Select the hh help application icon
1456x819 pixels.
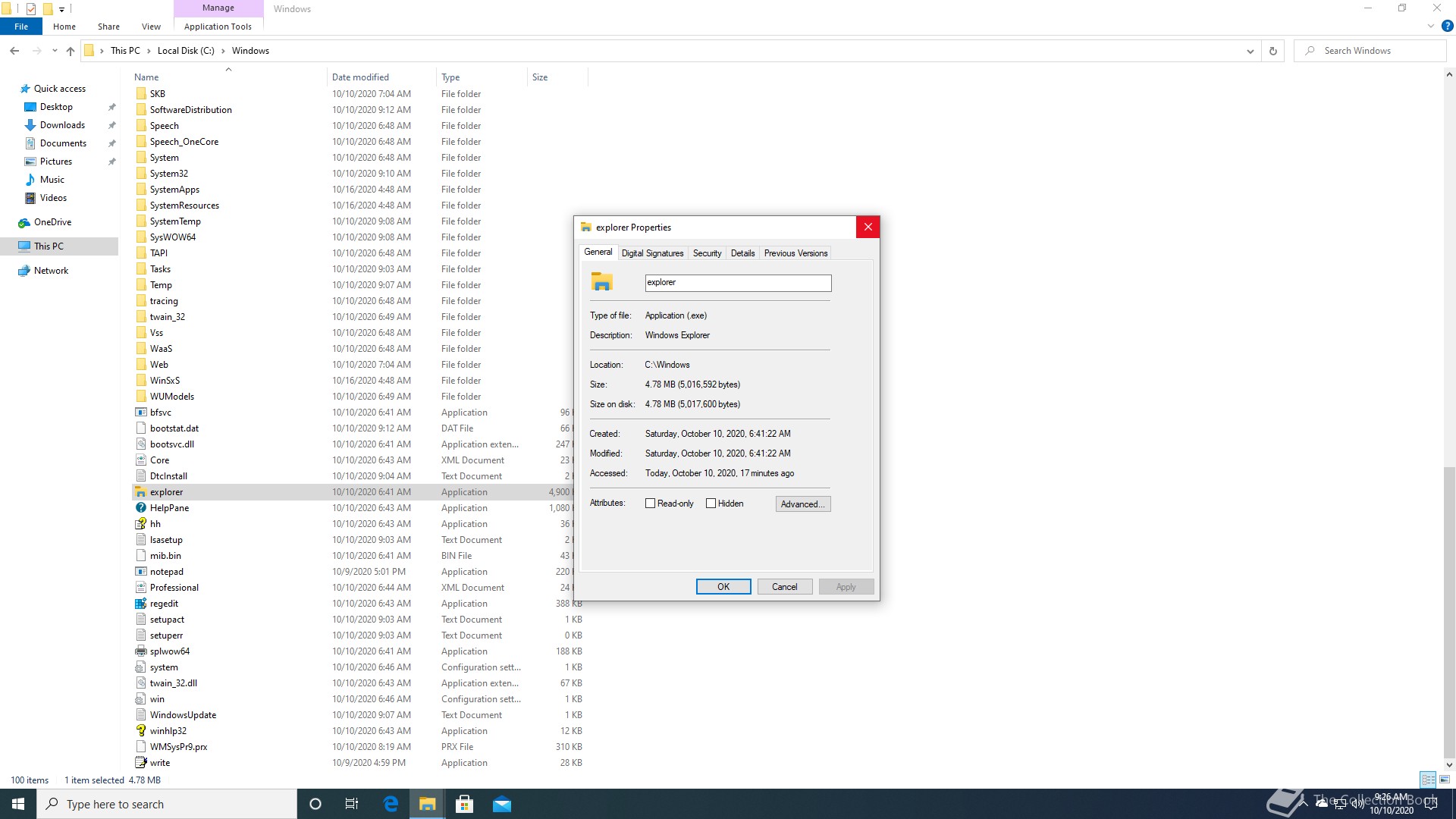pyautogui.click(x=141, y=524)
